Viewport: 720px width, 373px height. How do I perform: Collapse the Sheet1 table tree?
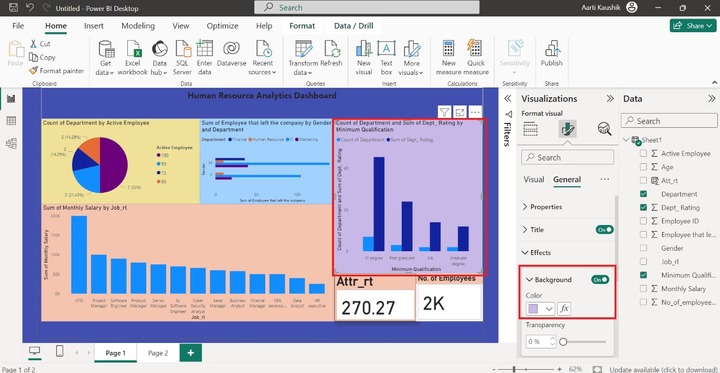[x=627, y=140]
